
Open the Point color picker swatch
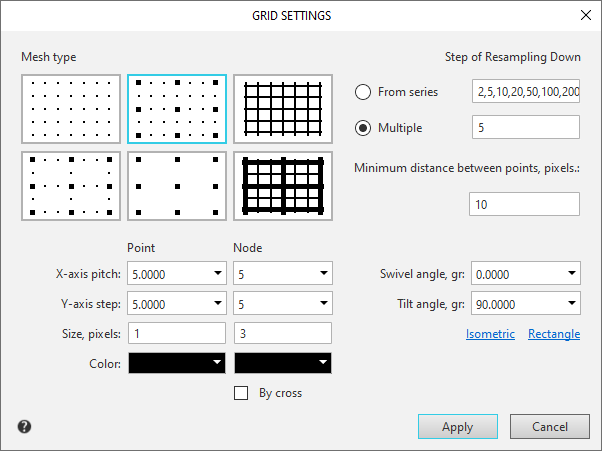pyautogui.click(x=176, y=363)
